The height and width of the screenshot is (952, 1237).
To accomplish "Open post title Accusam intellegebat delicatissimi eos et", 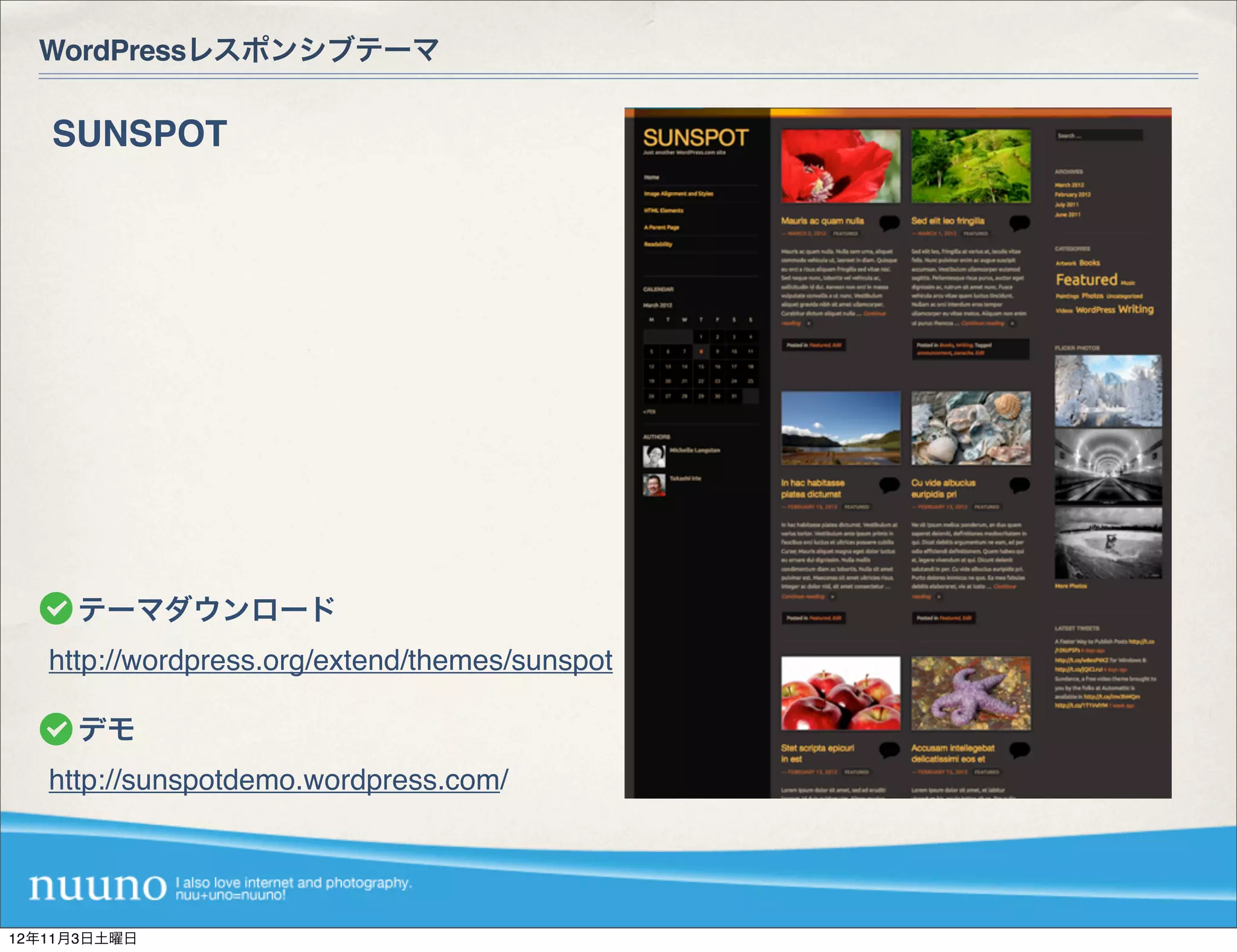I will 953,753.
